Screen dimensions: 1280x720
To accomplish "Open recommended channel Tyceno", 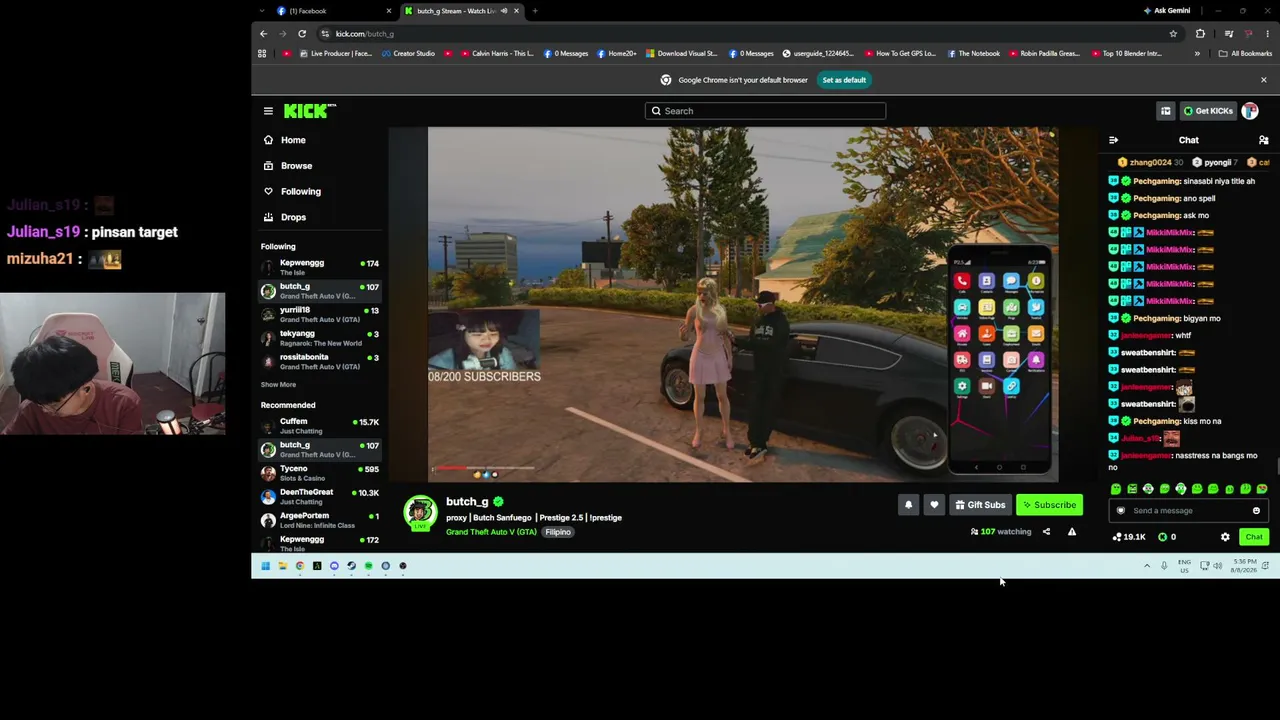I will (x=320, y=473).
